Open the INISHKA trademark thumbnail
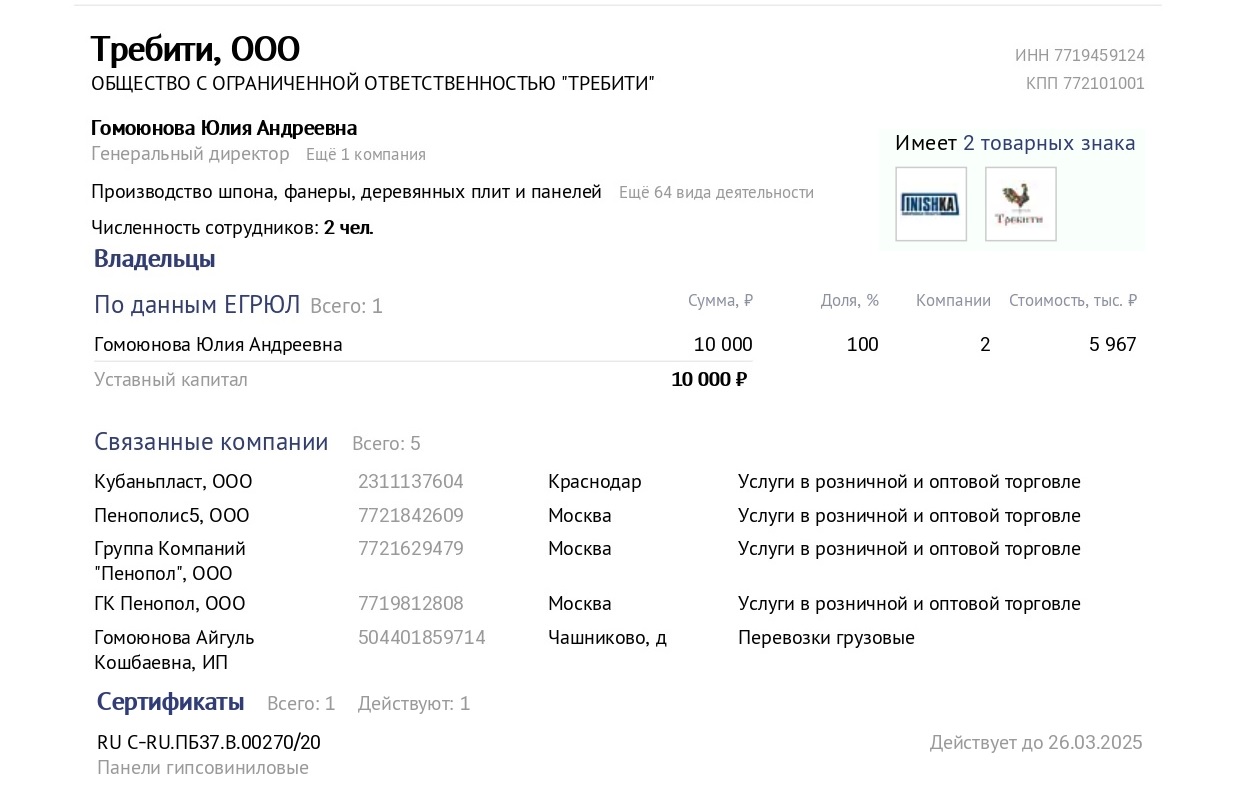 click(931, 204)
